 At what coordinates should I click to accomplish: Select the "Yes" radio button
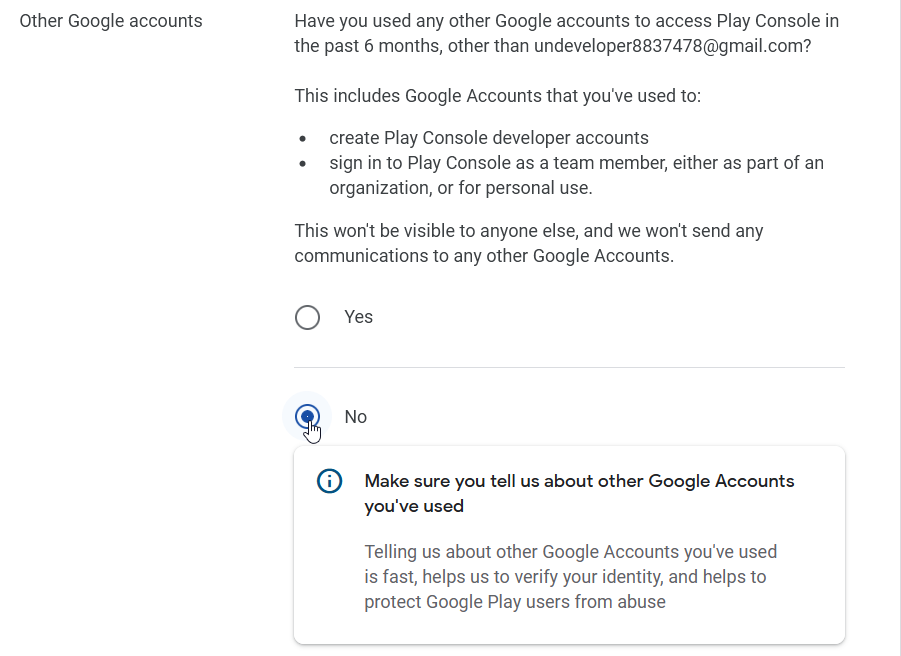308,317
